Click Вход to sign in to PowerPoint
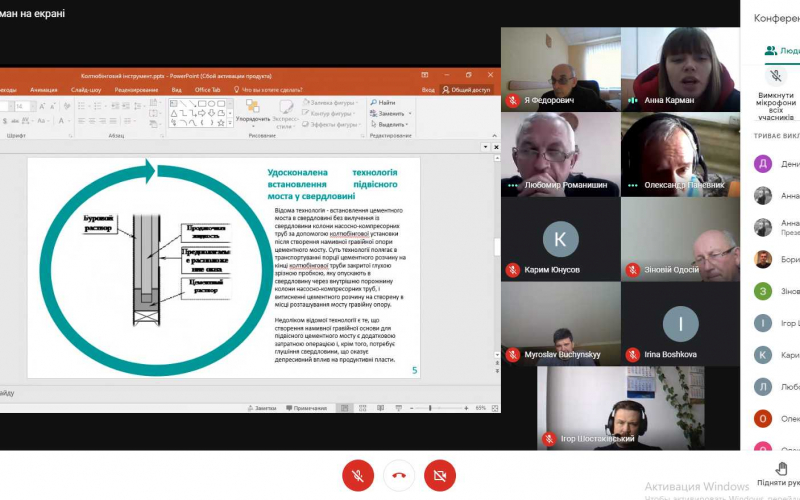The width and height of the screenshot is (800, 500). (x=428, y=90)
